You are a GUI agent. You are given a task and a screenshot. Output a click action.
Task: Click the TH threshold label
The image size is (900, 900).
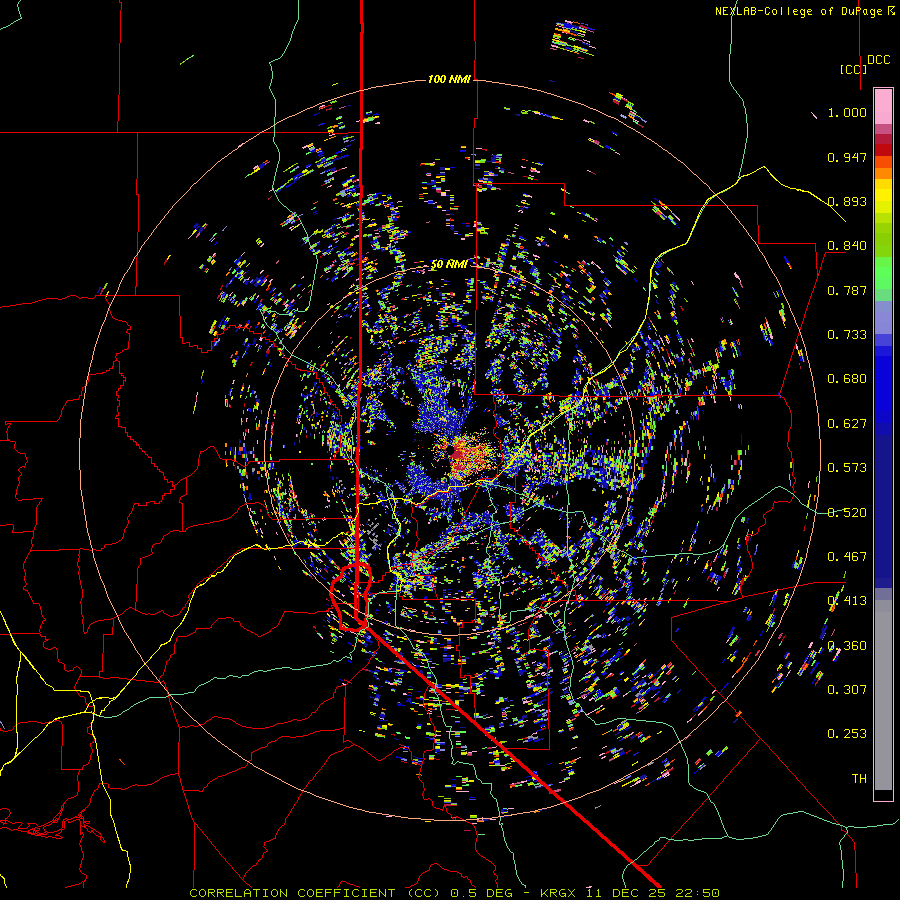point(859,779)
